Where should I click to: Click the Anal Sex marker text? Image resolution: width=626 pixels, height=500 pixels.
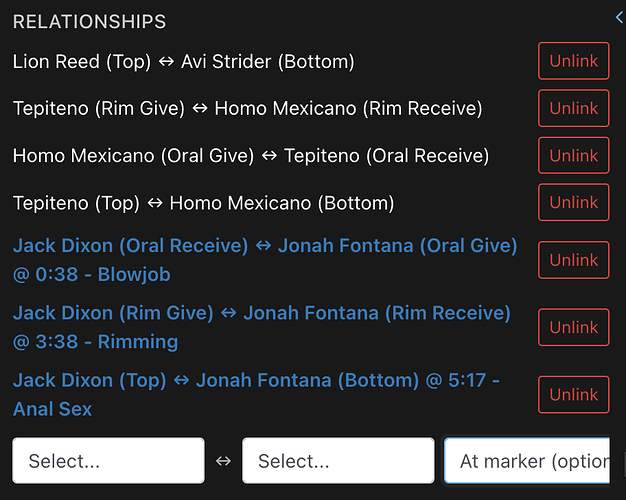[52, 409]
